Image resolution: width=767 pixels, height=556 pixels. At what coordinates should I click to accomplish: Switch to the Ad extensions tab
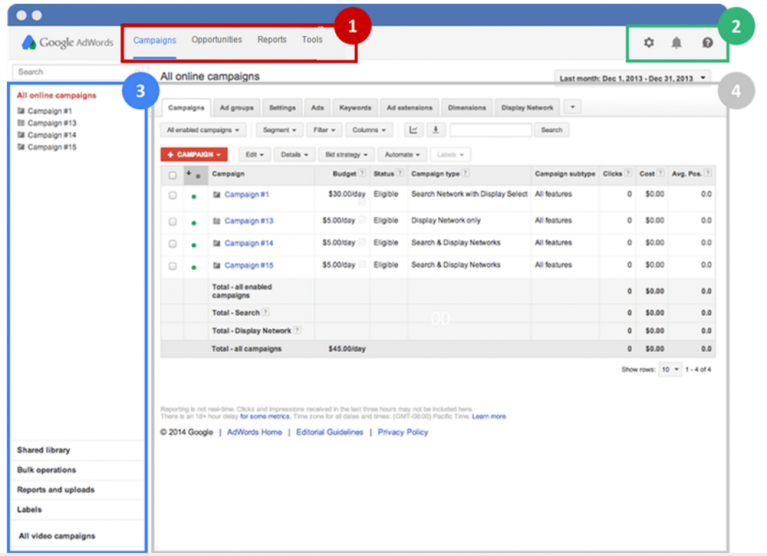pos(409,108)
